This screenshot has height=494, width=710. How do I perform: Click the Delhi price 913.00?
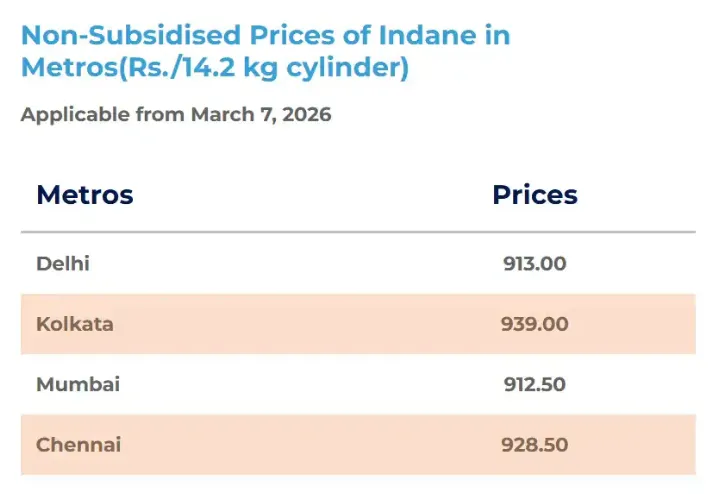[x=534, y=264]
